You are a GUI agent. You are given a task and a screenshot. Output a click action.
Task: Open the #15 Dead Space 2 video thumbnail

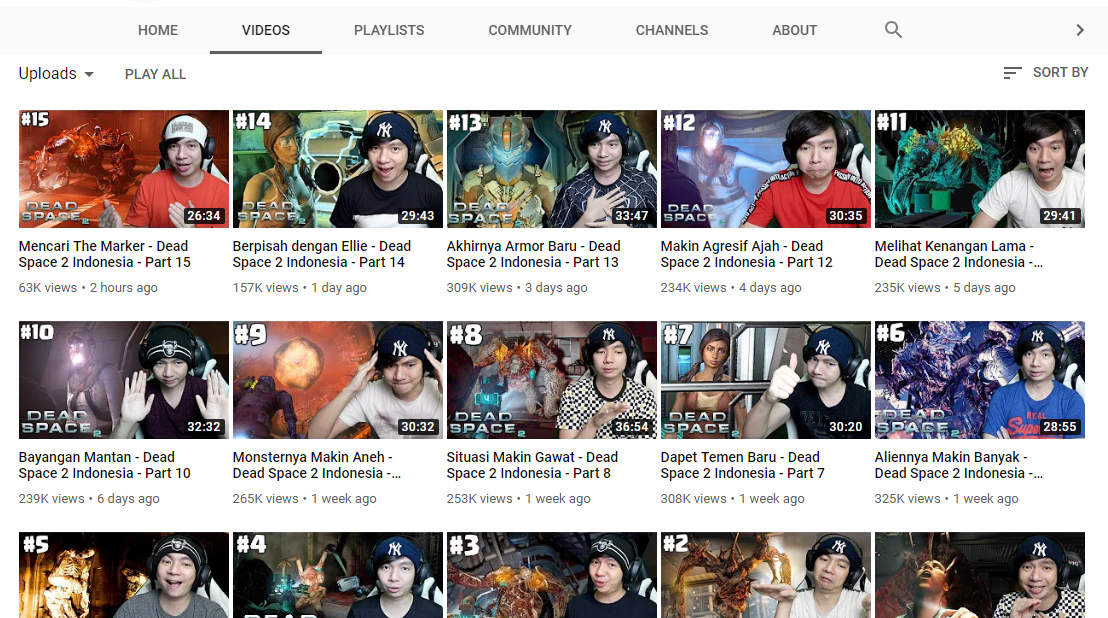click(124, 169)
